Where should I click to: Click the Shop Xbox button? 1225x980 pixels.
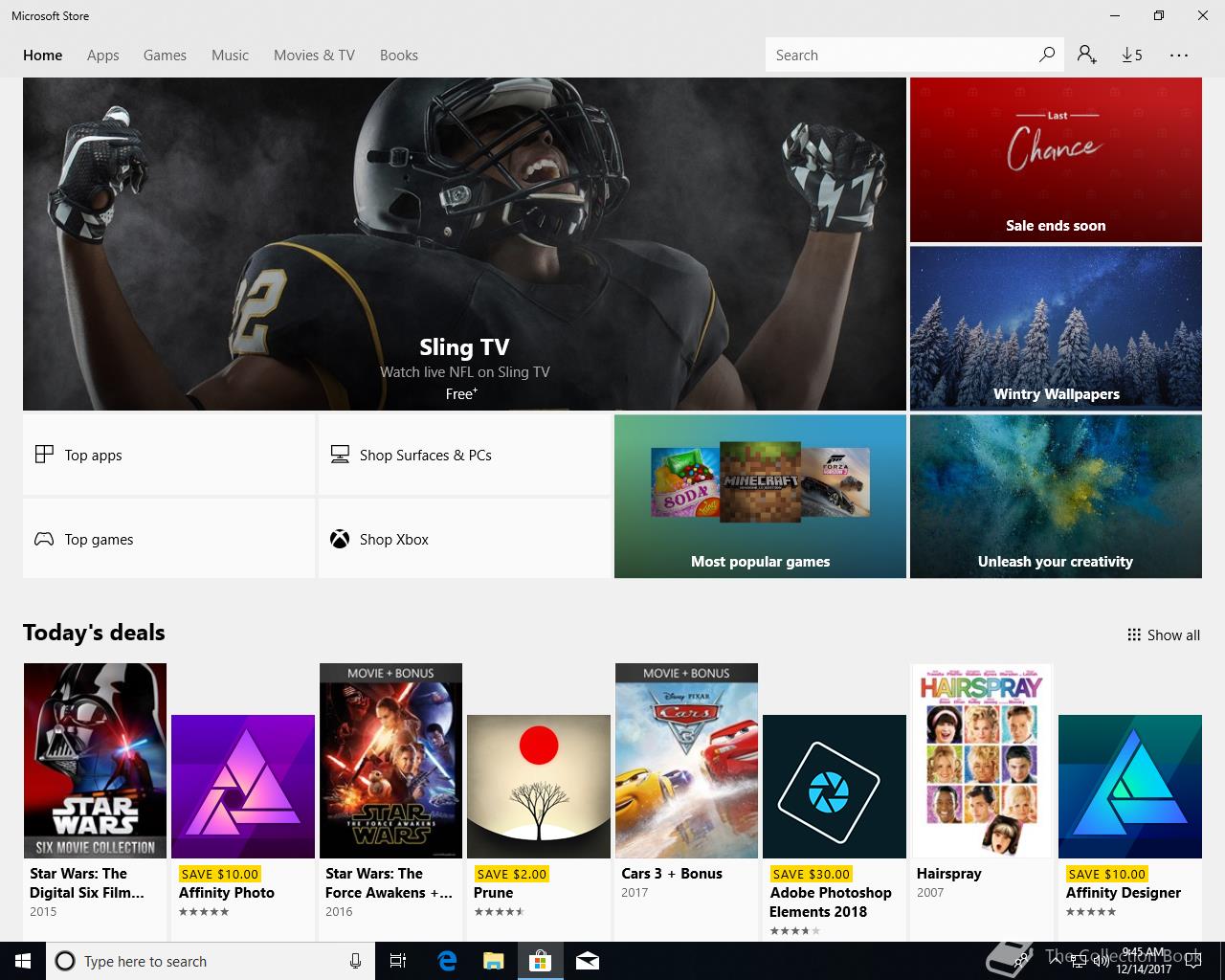point(464,539)
